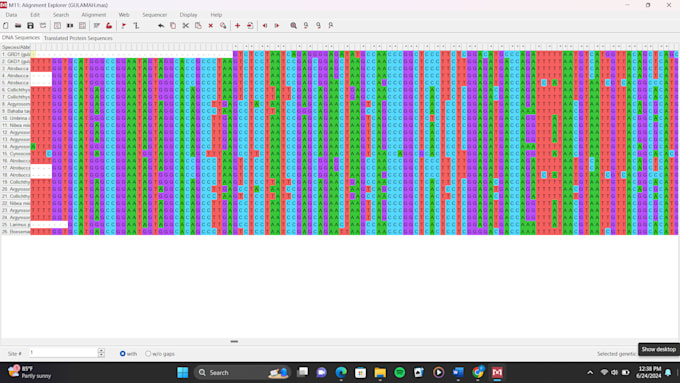Image resolution: width=680 pixels, height=383 pixels.
Task: Click the red flag mark-site icon
Action: tap(124, 26)
